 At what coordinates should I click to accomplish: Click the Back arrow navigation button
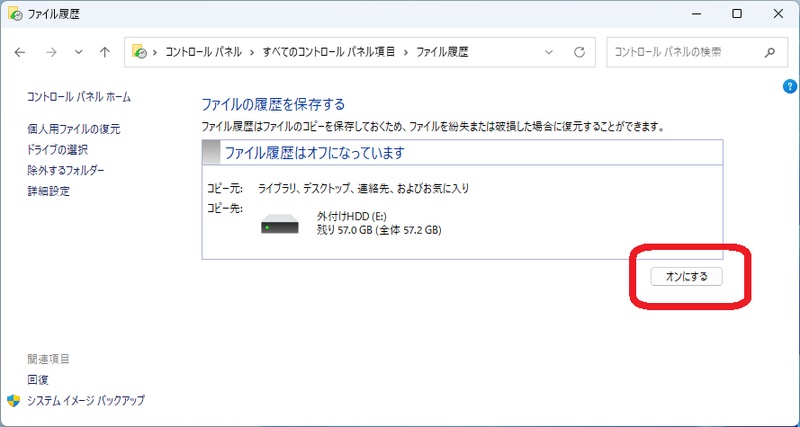click(x=20, y=52)
